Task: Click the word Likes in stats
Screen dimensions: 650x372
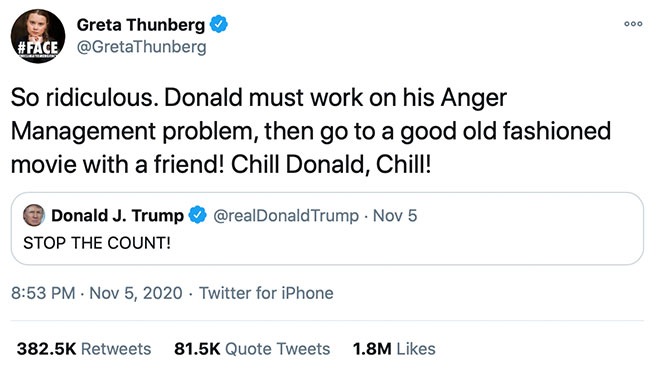Action: pos(416,349)
